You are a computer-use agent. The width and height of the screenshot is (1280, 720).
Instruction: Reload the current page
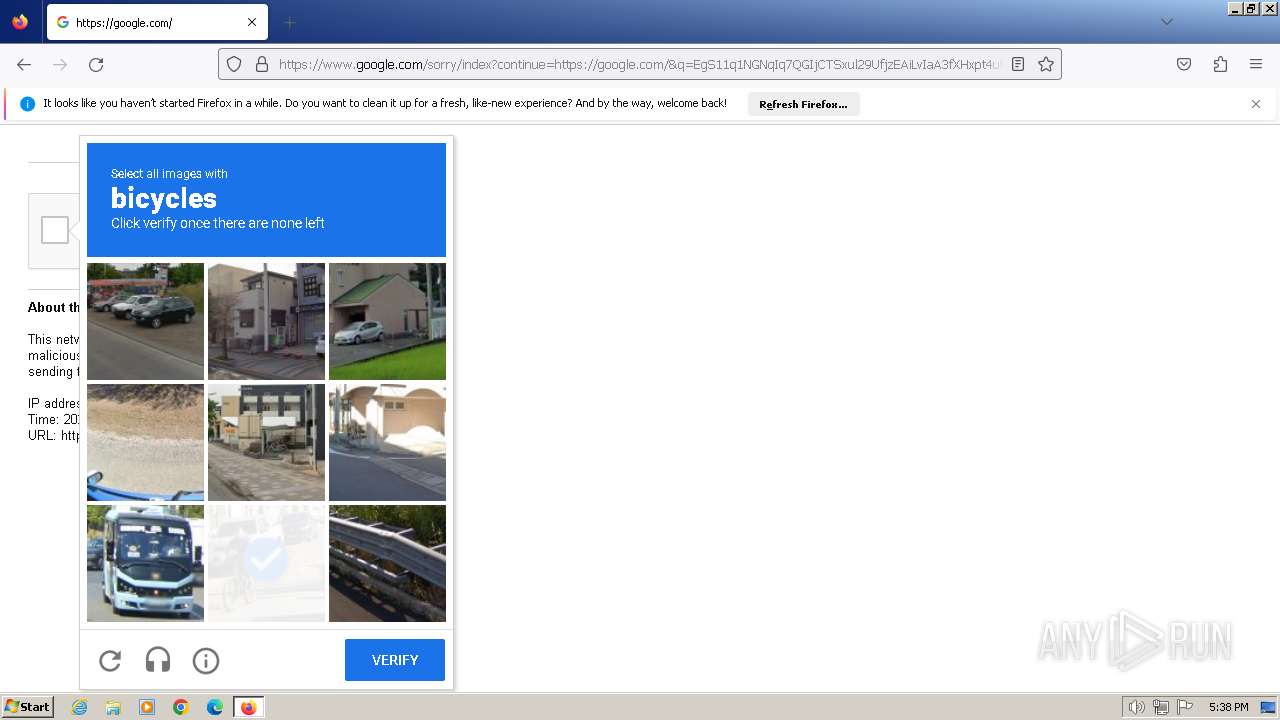pyautogui.click(x=96, y=64)
